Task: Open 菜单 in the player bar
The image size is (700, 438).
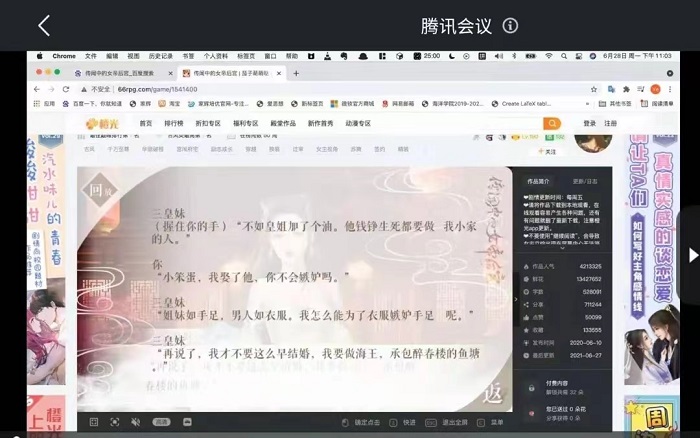Action: (491, 422)
